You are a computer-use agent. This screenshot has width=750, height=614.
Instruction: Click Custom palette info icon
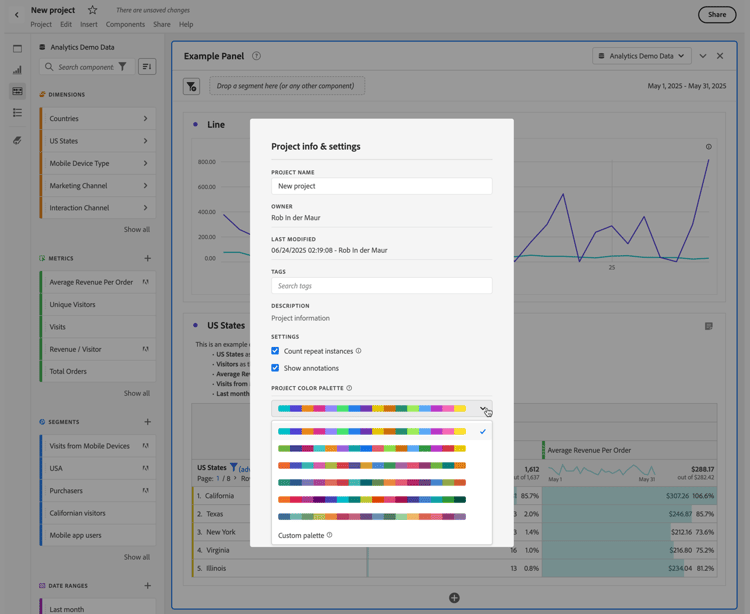[x=330, y=535]
